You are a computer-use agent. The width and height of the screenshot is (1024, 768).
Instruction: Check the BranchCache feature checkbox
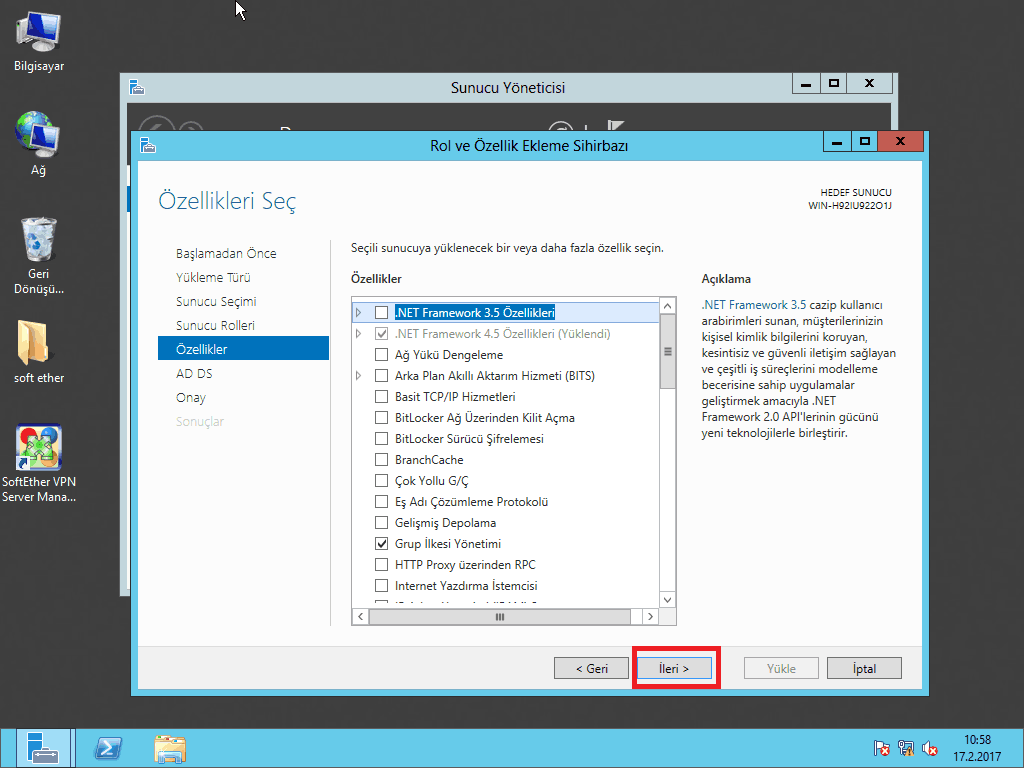tap(381, 460)
